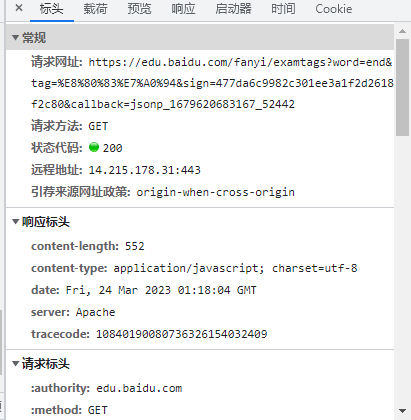Click the :authority value edu.baidu.com
411x420 pixels.
[139, 388]
